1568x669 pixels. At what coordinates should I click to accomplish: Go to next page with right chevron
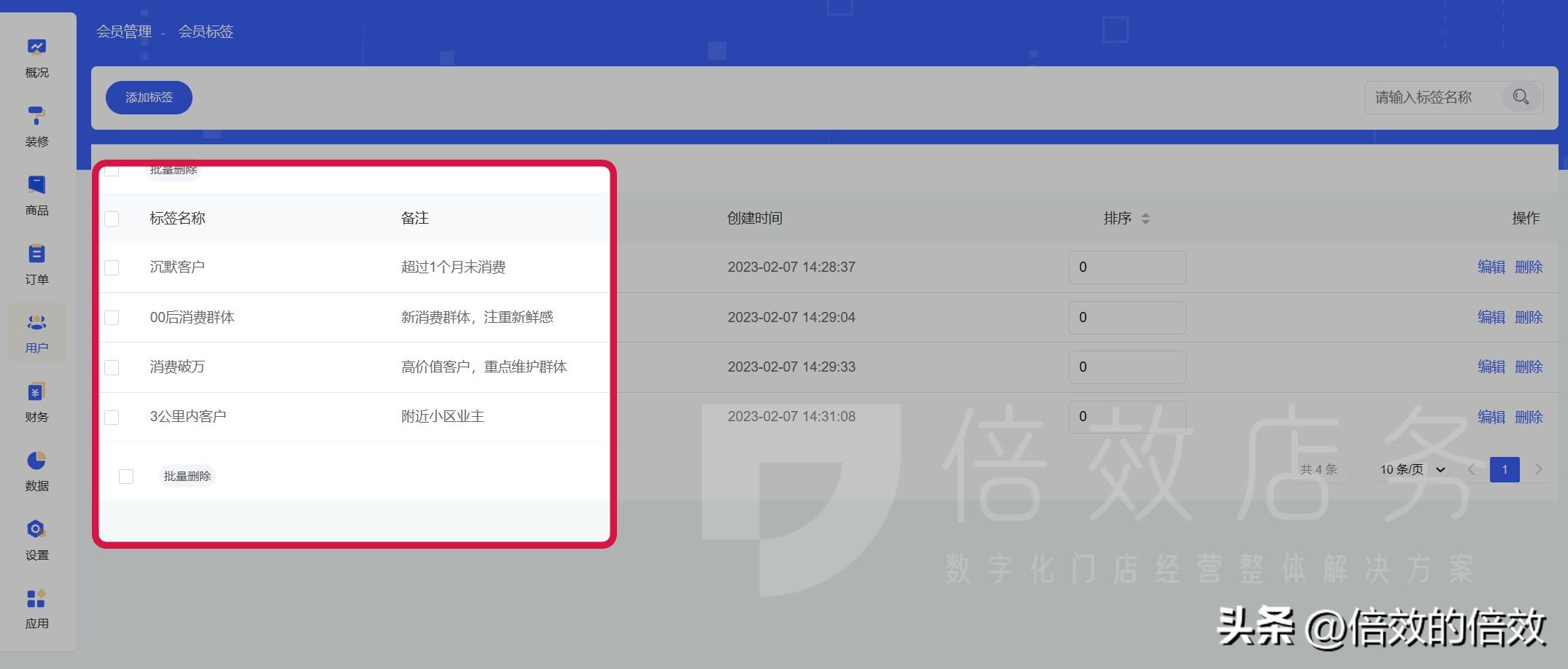click(x=1539, y=469)
